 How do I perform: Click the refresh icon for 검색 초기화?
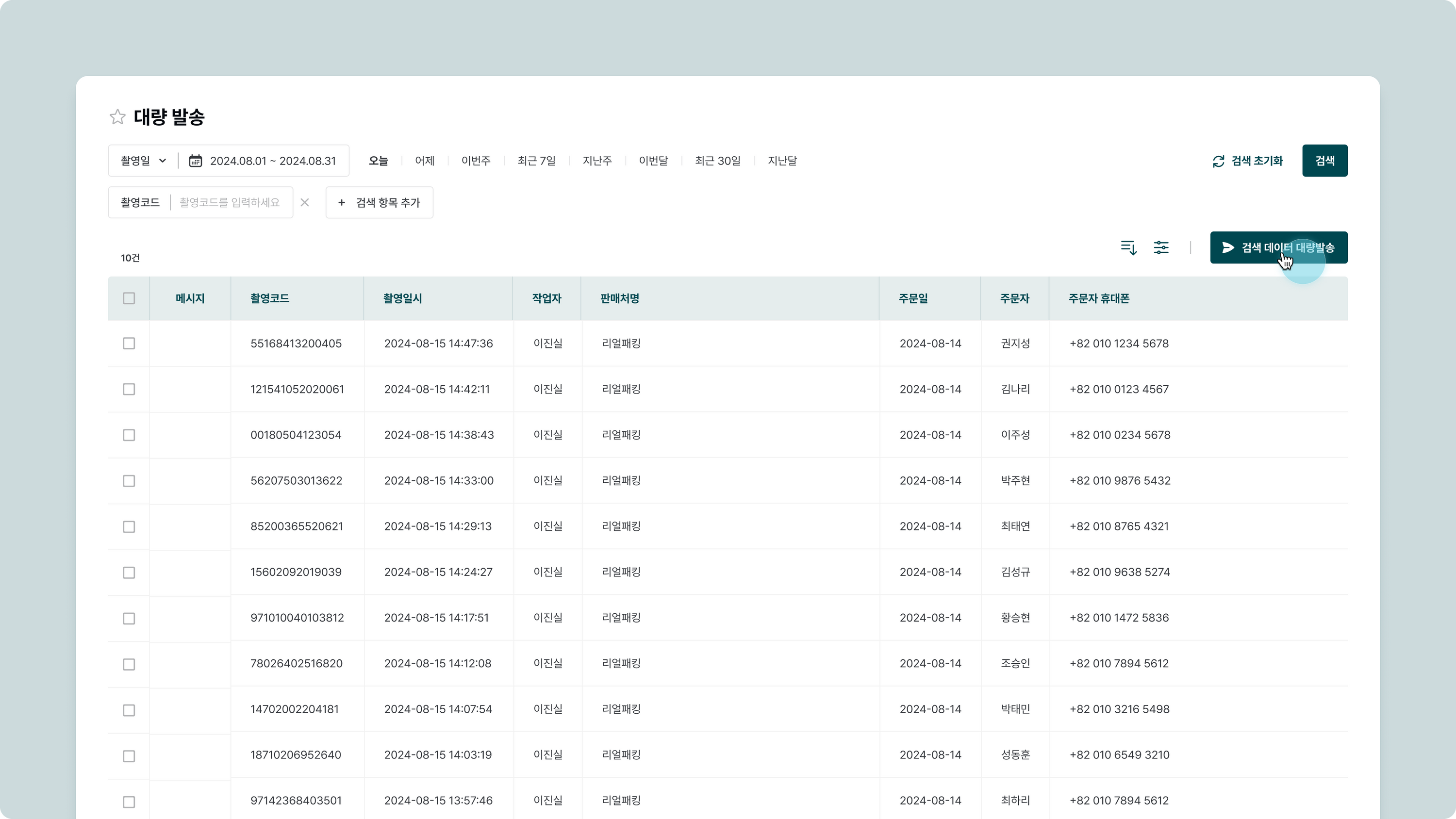pyautogui.click(x=1218, y=161)
